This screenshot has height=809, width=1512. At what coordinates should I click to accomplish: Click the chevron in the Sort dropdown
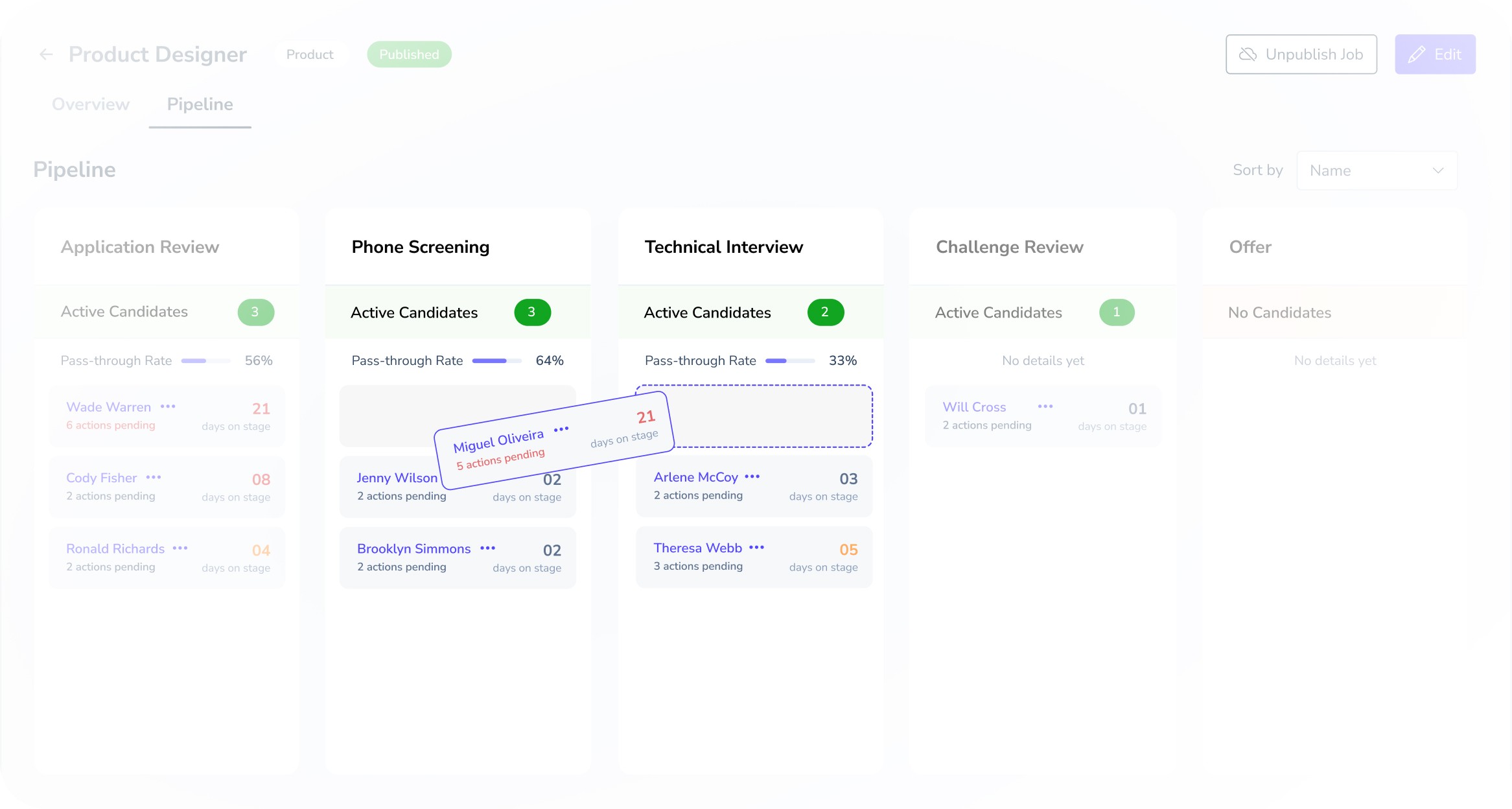coord(1437,170)
